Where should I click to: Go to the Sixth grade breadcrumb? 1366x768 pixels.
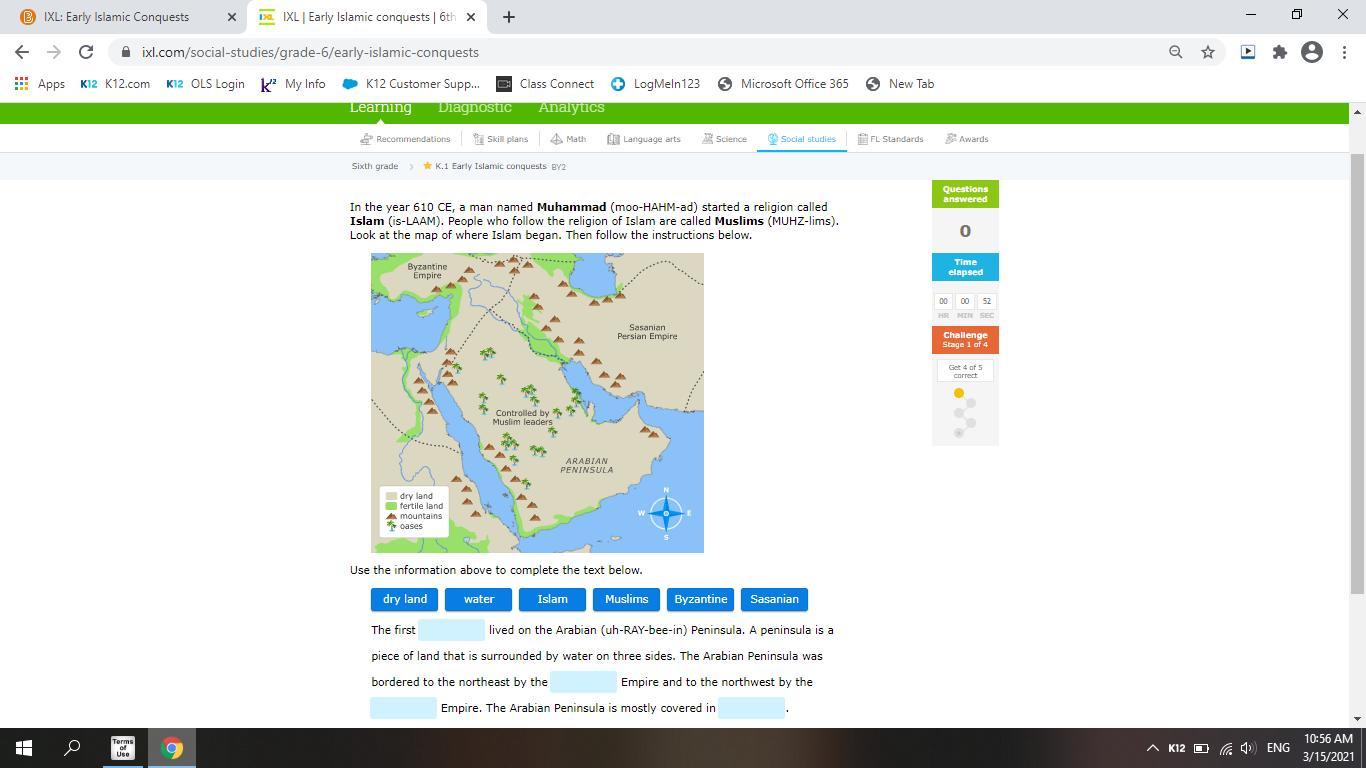click(375, 166)
